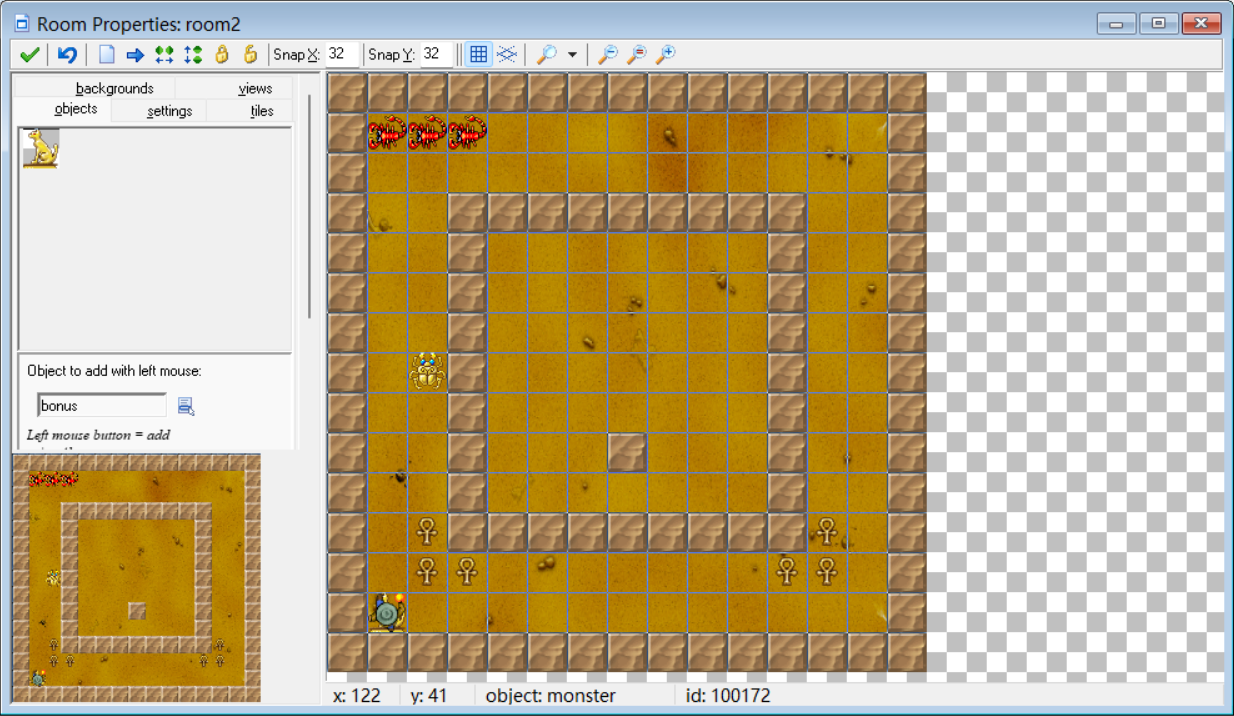1234x716 pixels.
Task: Click the room's top-left corner wall block
Action: tap(347, 92)
